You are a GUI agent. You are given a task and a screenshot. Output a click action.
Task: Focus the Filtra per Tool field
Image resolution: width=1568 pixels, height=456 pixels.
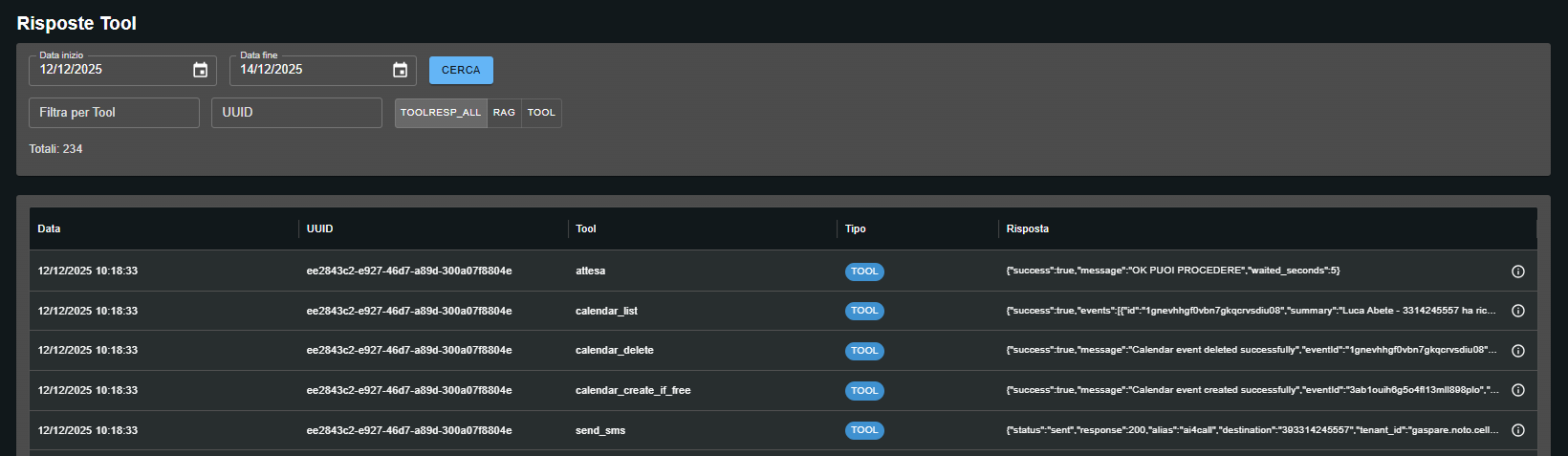(x=114, y=113)
